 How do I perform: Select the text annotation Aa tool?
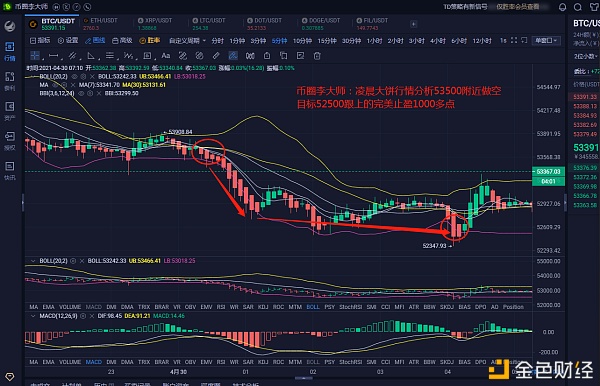(x=165, y=56)
